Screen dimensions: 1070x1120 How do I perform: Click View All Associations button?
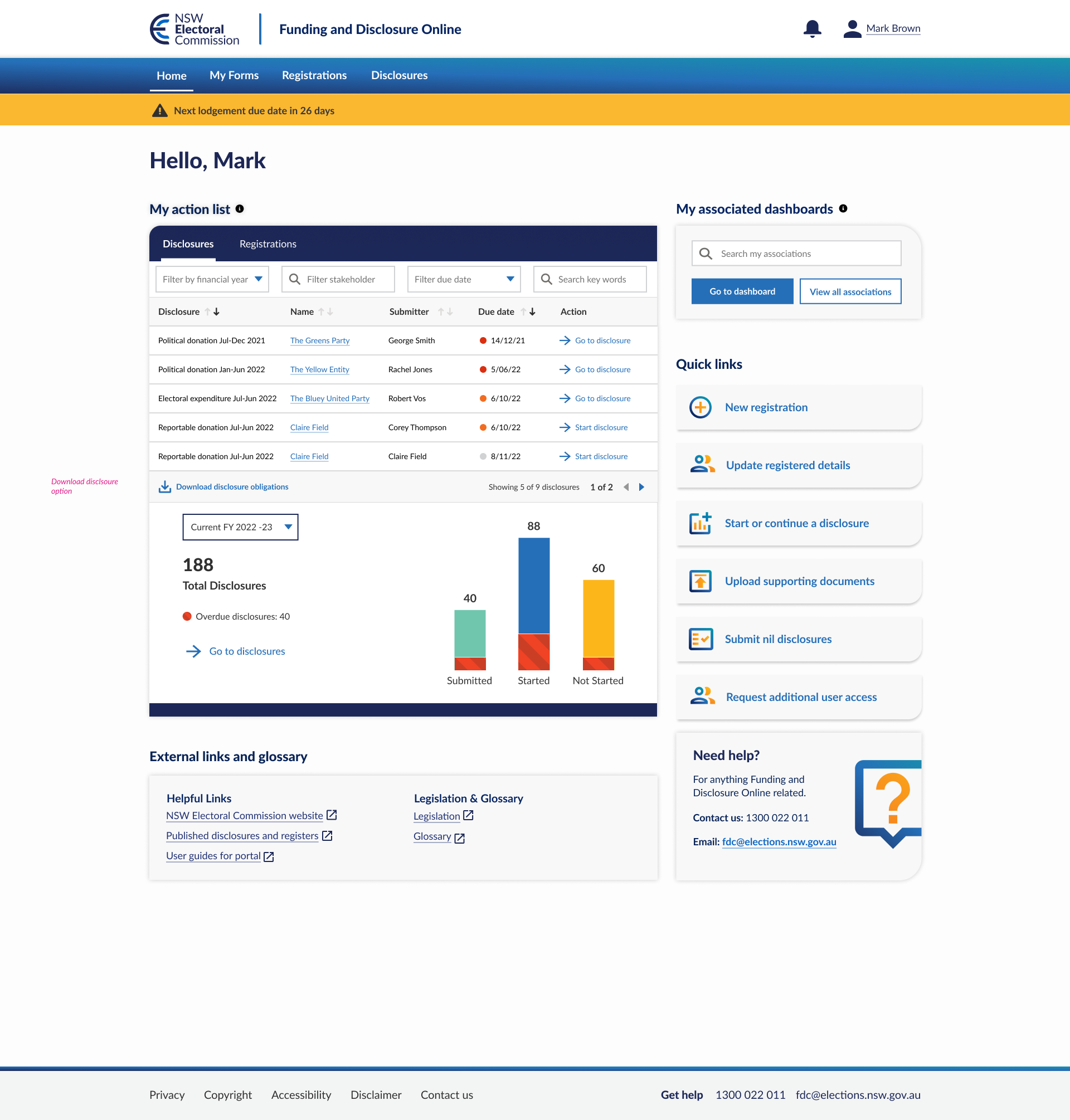pyautogui.click(x=850, y=291)
